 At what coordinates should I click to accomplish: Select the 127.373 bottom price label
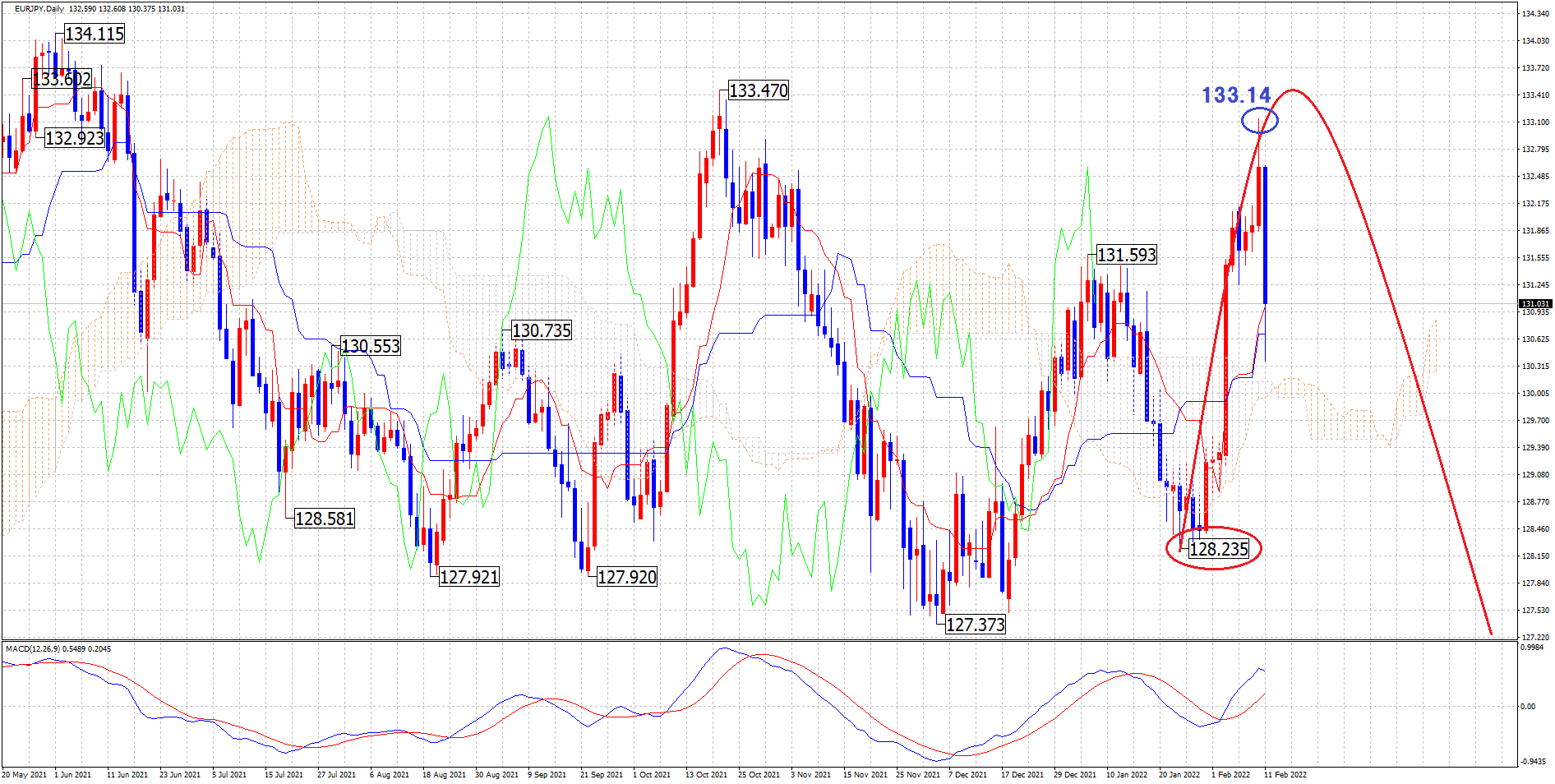(975, 625)
